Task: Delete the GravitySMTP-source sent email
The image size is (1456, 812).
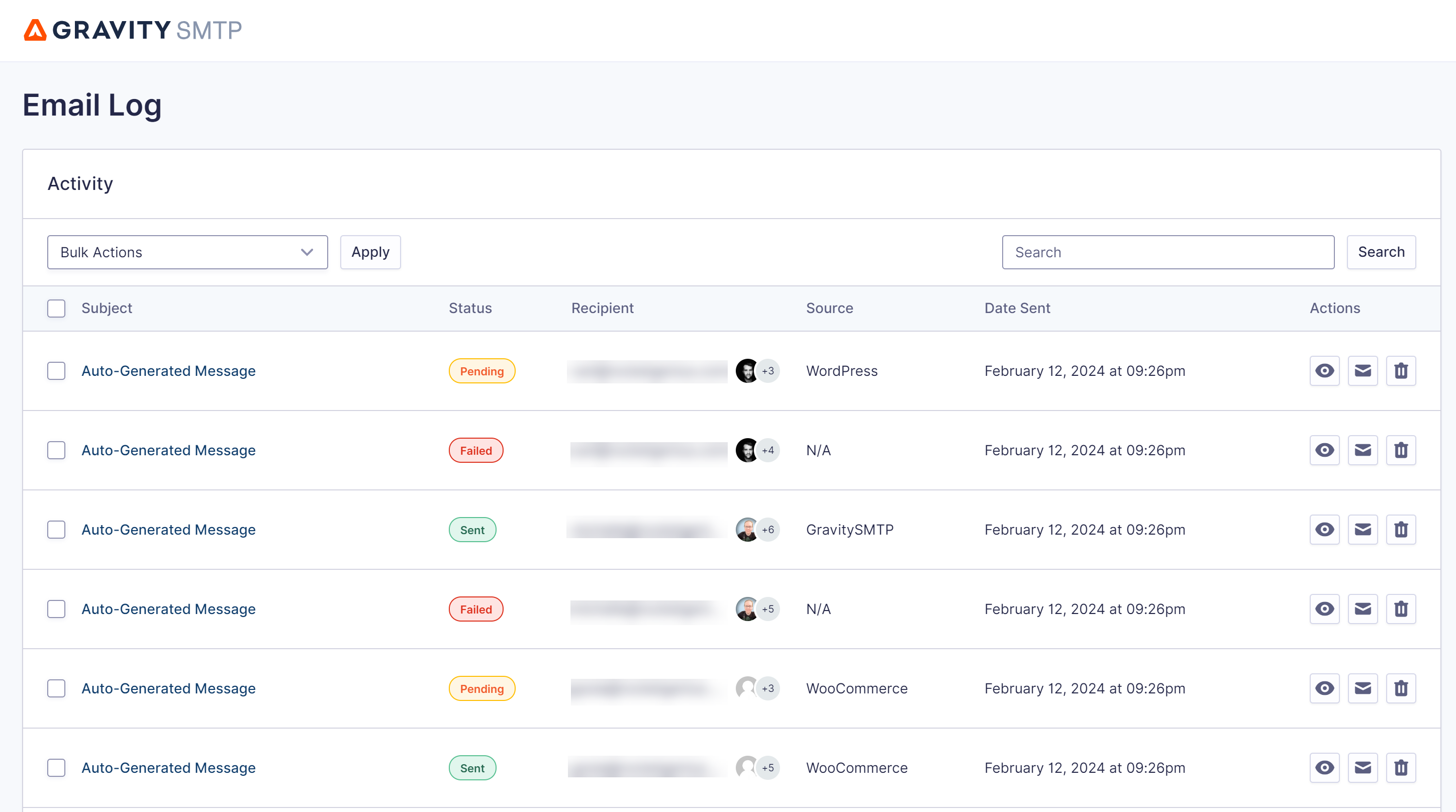Action: (1401, 530)
